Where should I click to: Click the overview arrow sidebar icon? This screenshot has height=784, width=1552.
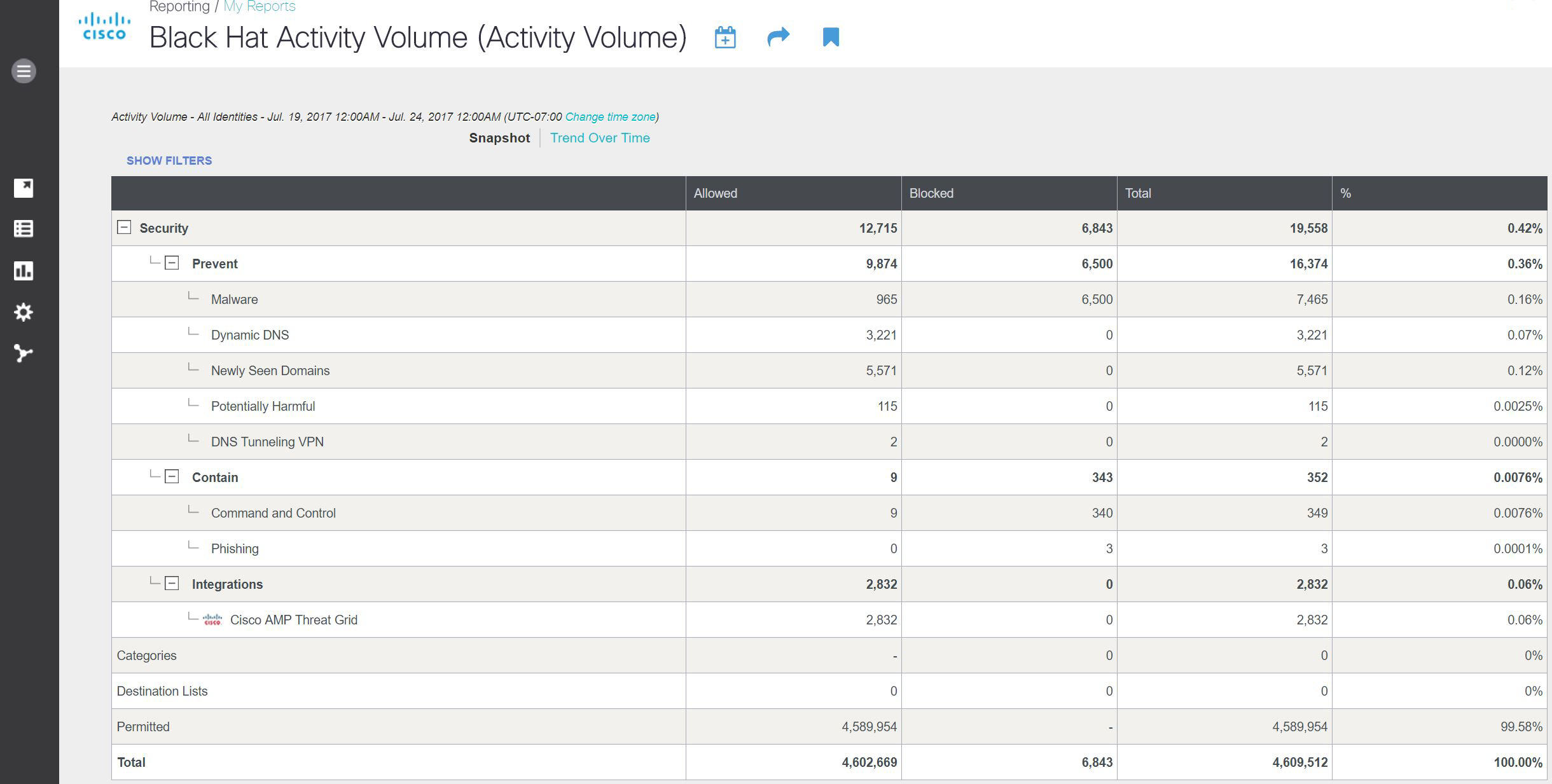24,188
